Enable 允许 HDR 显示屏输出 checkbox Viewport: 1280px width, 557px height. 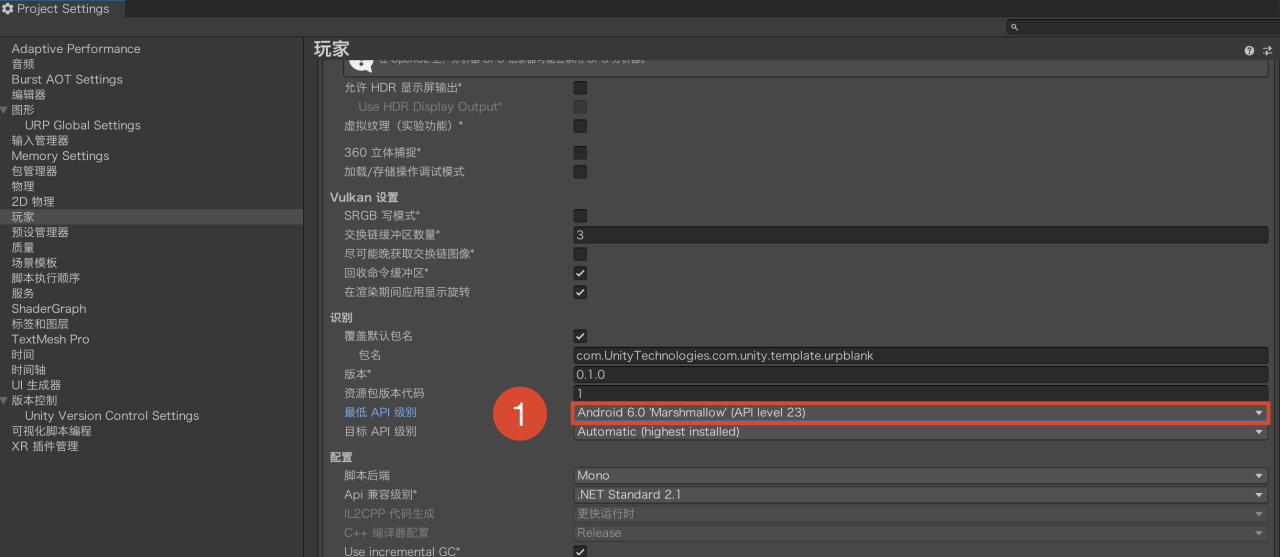pos(580,88)
